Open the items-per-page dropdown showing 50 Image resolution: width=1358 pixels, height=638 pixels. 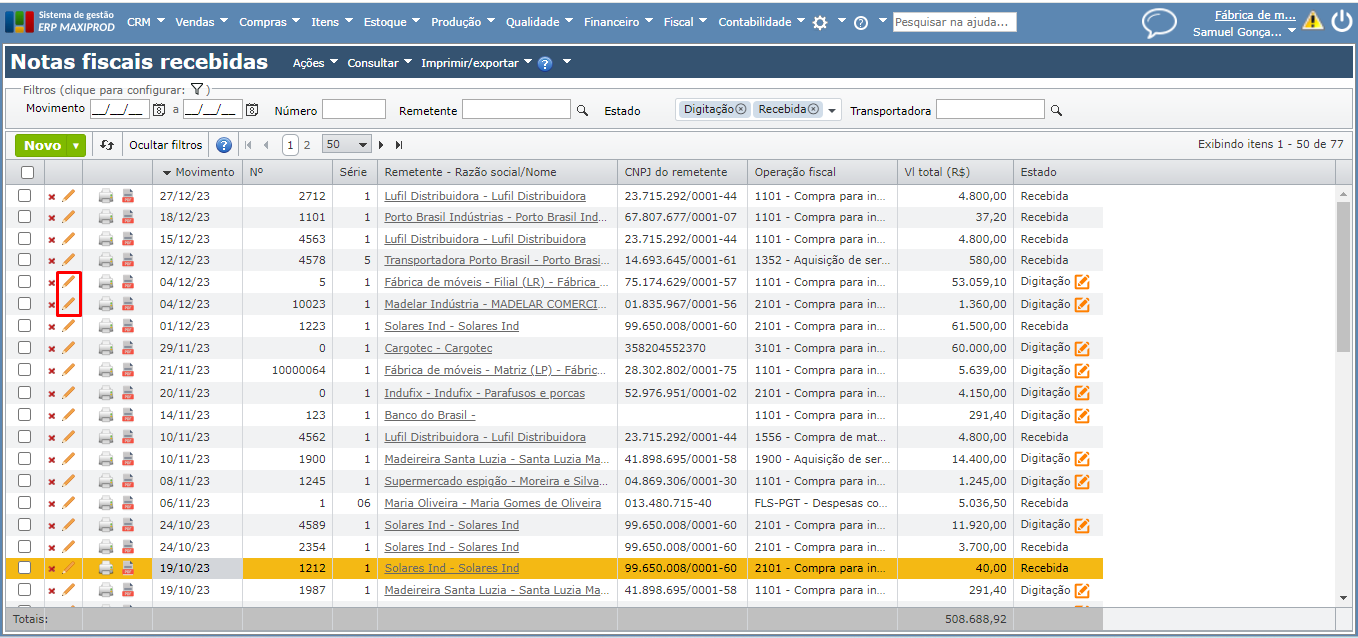click(x=347, y=145)
